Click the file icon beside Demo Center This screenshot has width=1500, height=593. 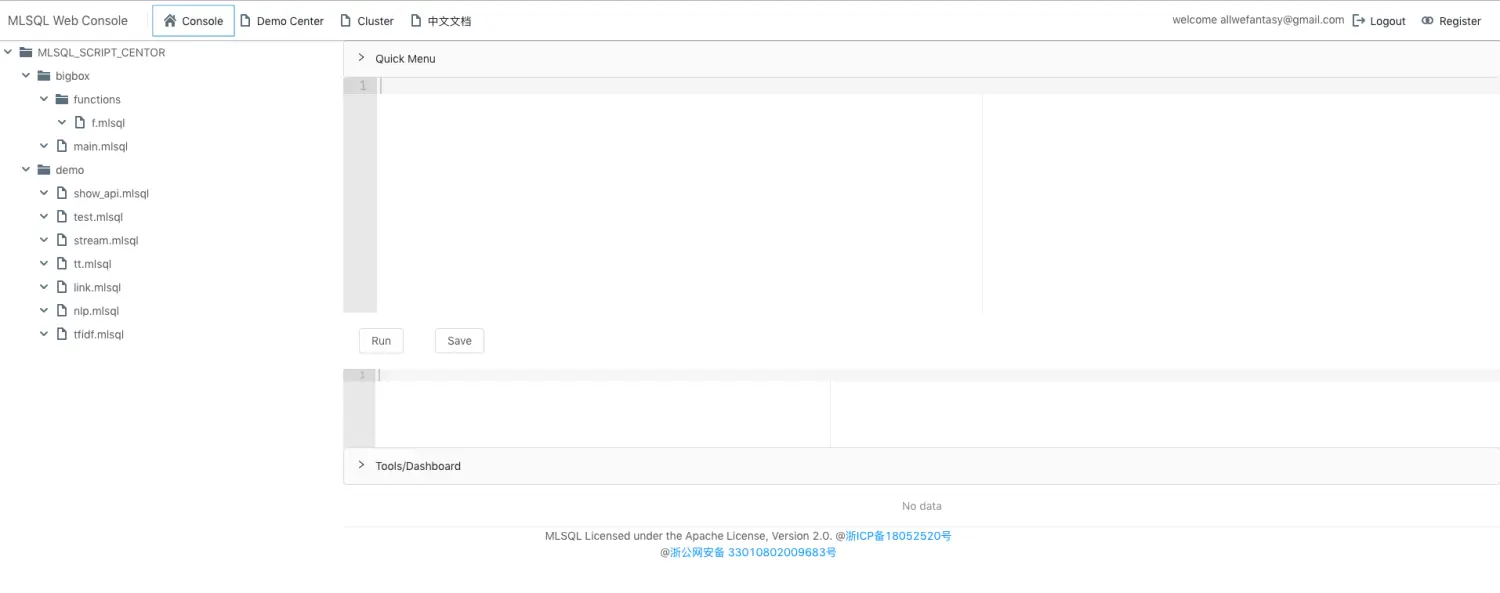click(x=246, y=20)
